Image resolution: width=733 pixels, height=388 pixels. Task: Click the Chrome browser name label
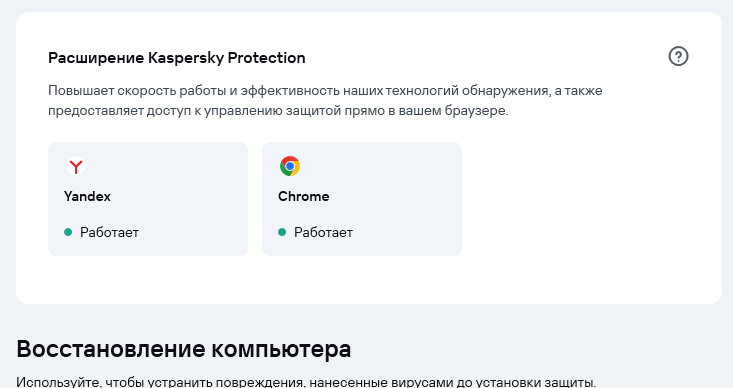(x=303, y=196)
